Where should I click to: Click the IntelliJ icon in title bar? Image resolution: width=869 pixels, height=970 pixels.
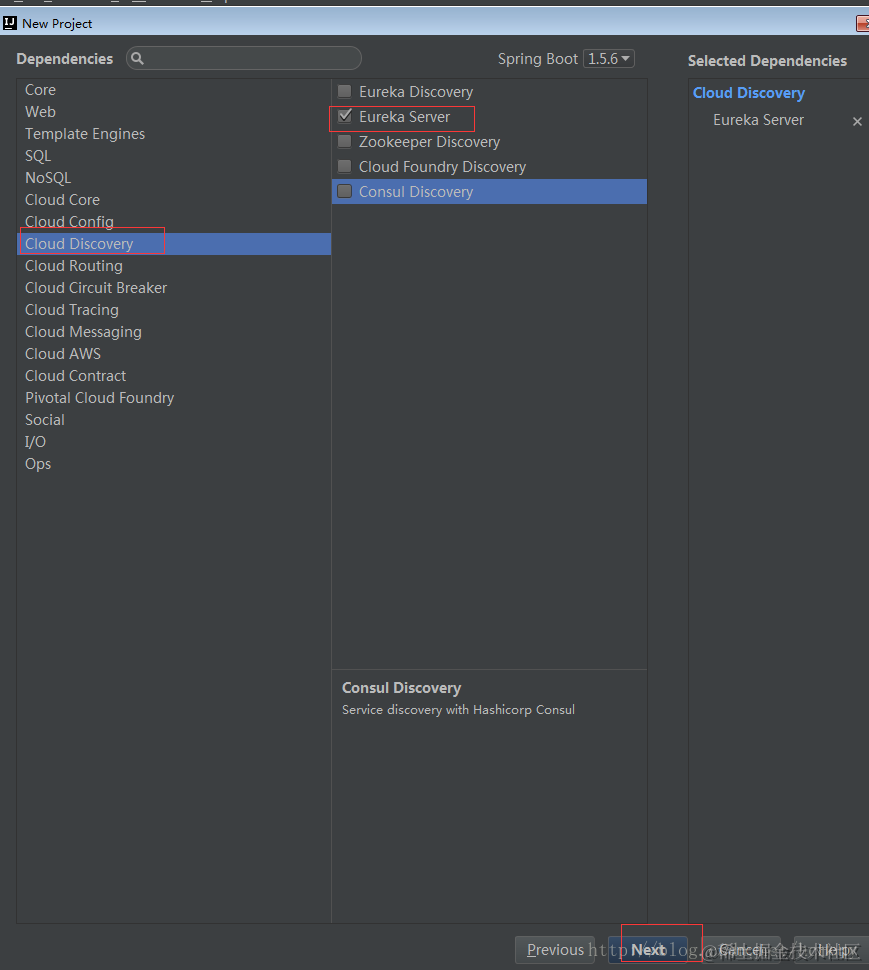coord(10,24)
